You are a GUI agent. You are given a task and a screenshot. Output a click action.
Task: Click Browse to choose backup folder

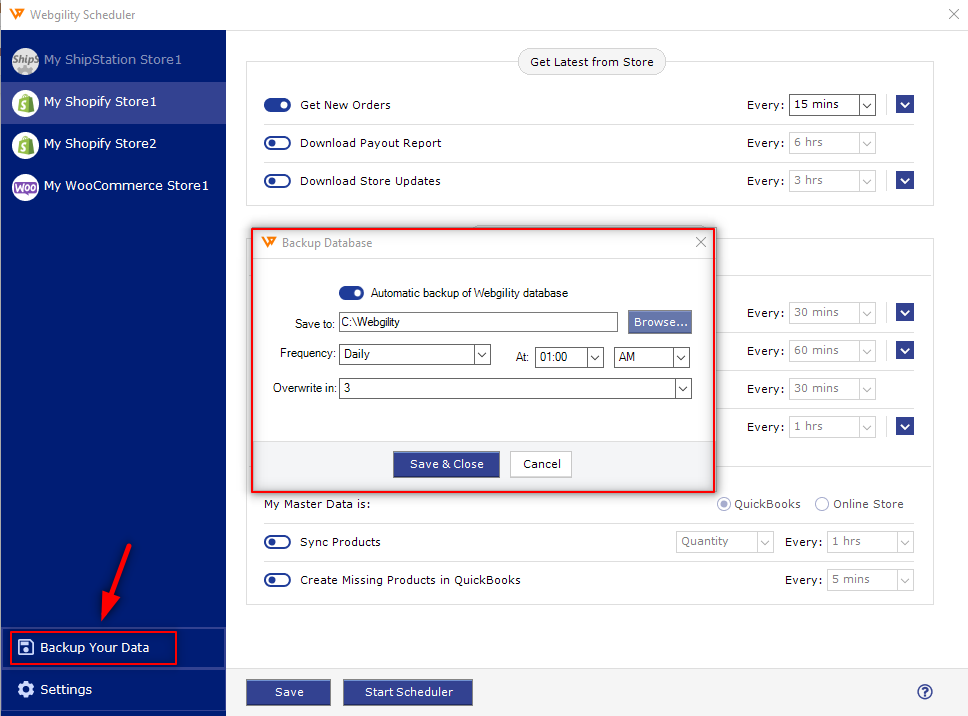[x=660, y=322]
